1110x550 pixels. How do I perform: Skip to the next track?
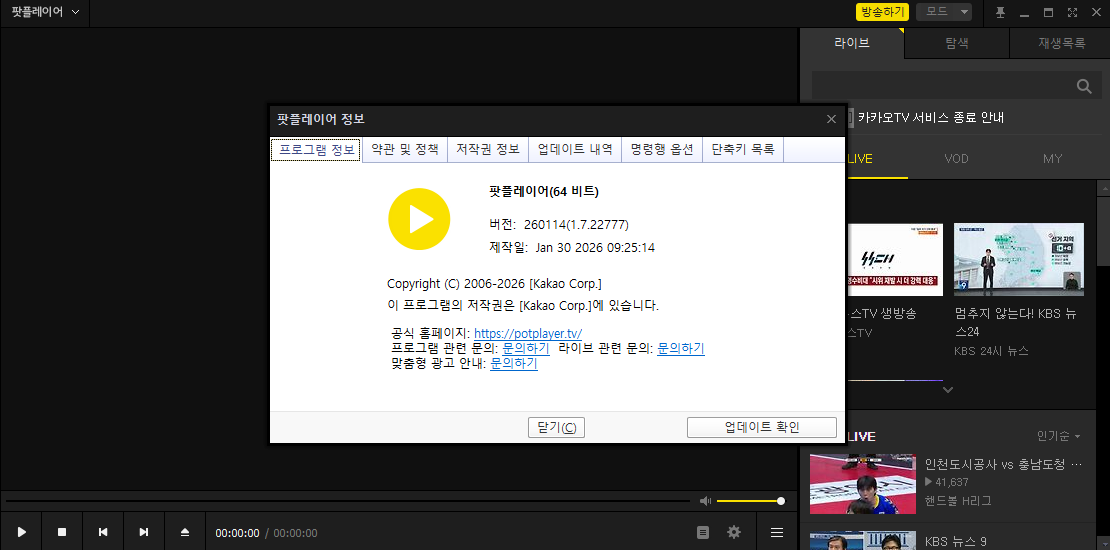pos(144,532)
